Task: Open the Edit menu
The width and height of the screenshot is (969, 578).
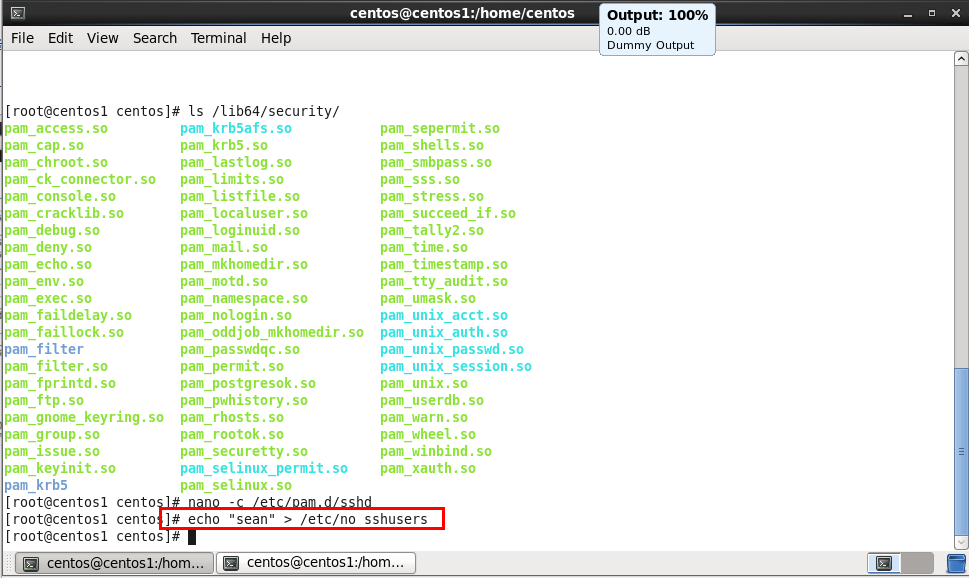Action: click(61, 38)
